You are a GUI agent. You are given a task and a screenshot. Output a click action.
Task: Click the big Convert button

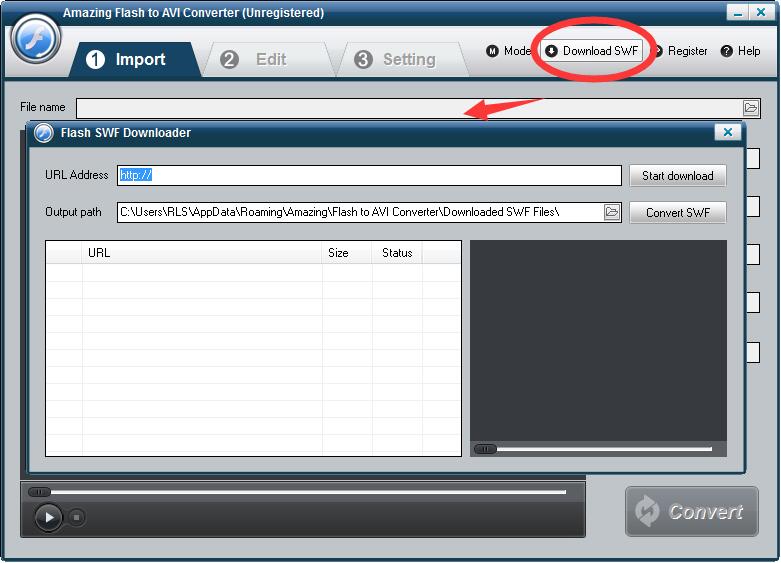(691, 512)
